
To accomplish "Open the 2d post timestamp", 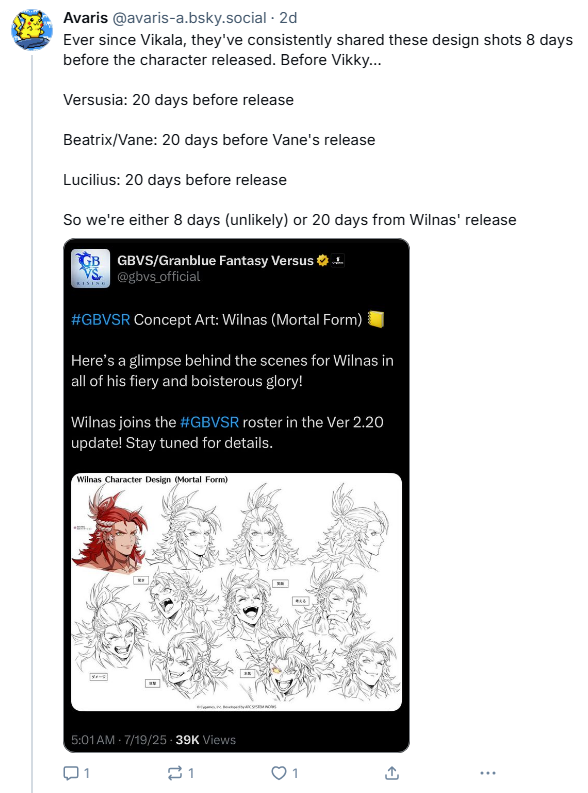I will (x=288, y=18).
